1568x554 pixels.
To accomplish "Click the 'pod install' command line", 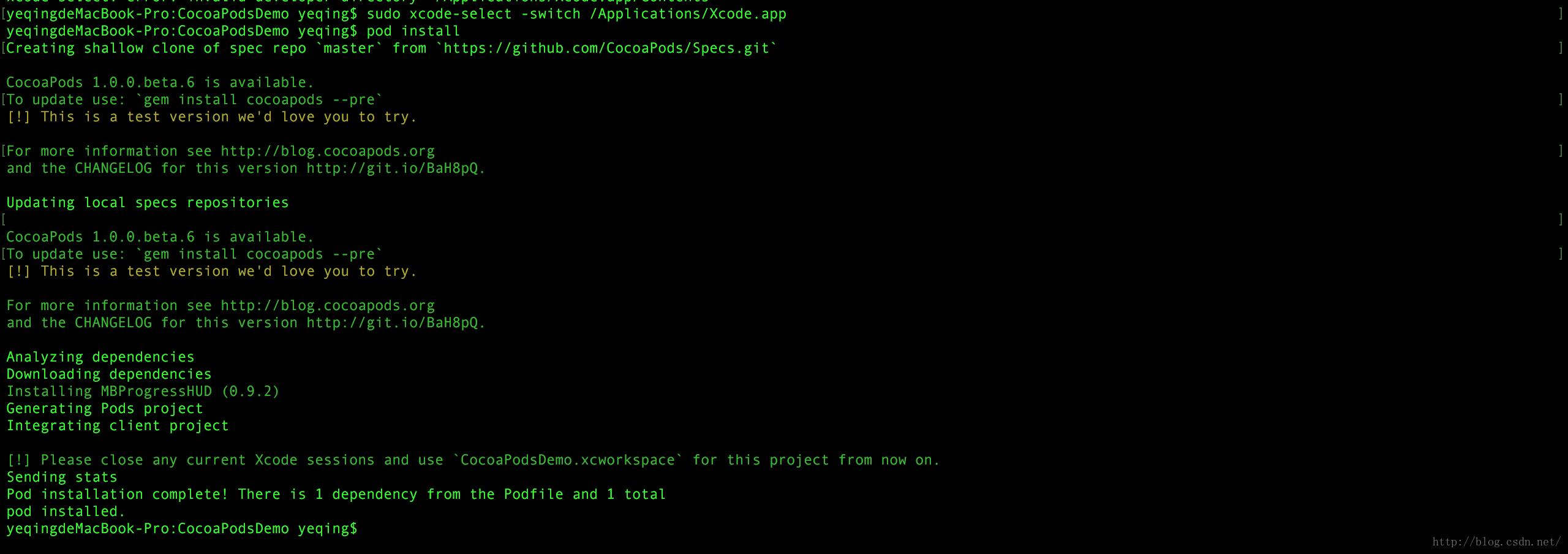I will pyautogui.click(x=233, y=31).
